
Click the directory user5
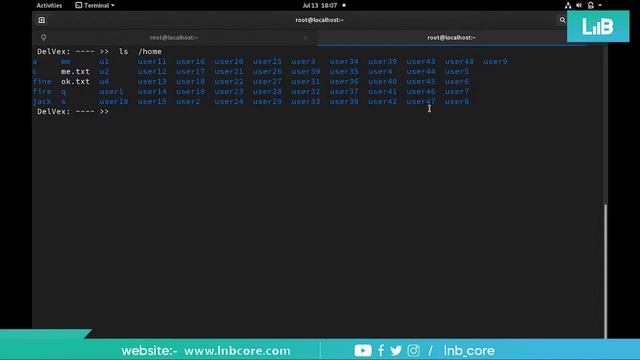point(457,71)
